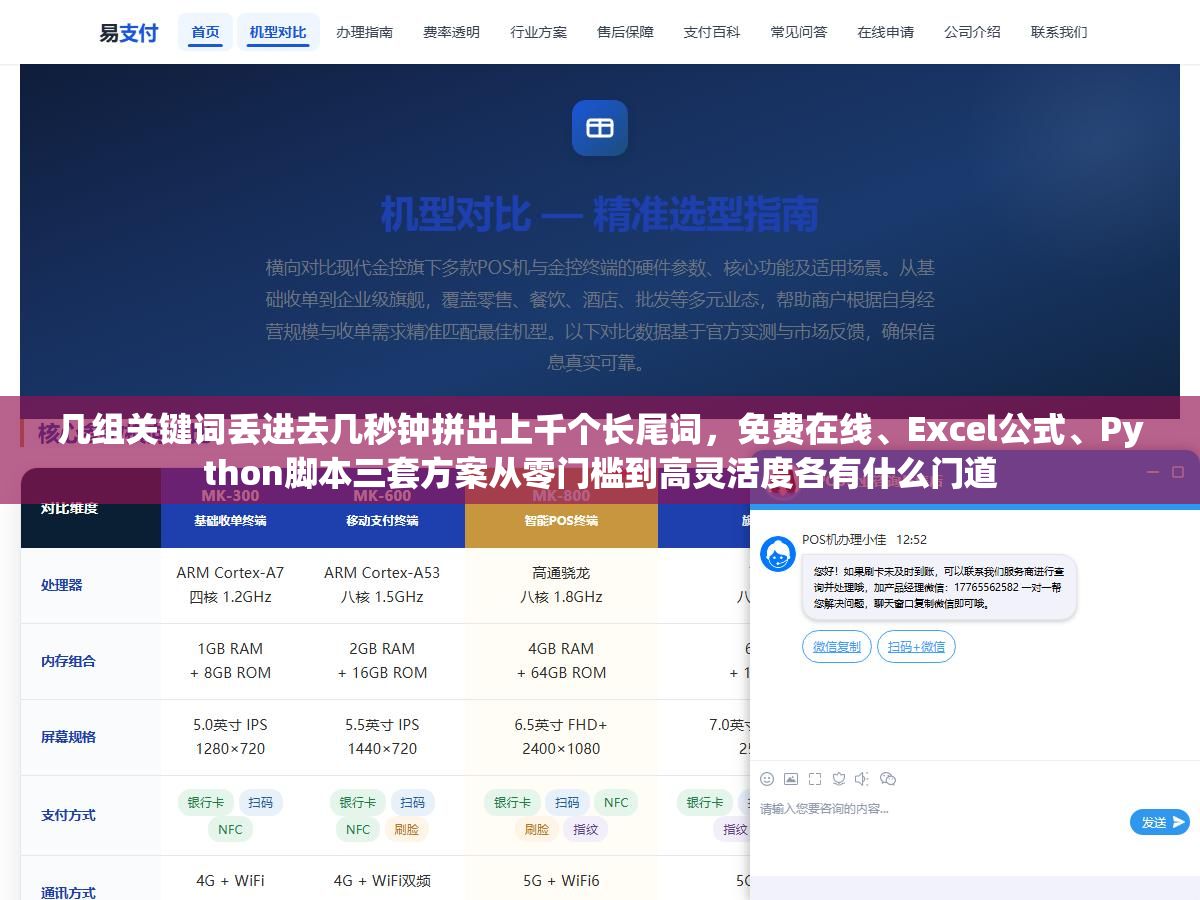Click the screenshot capture icon in chat toolbar
The height and width of the screenshot is (900, 1200).
coord(815,778)
